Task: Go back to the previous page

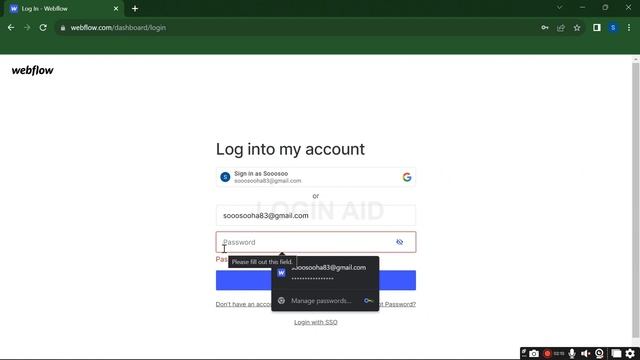Action: coord(11,28)
